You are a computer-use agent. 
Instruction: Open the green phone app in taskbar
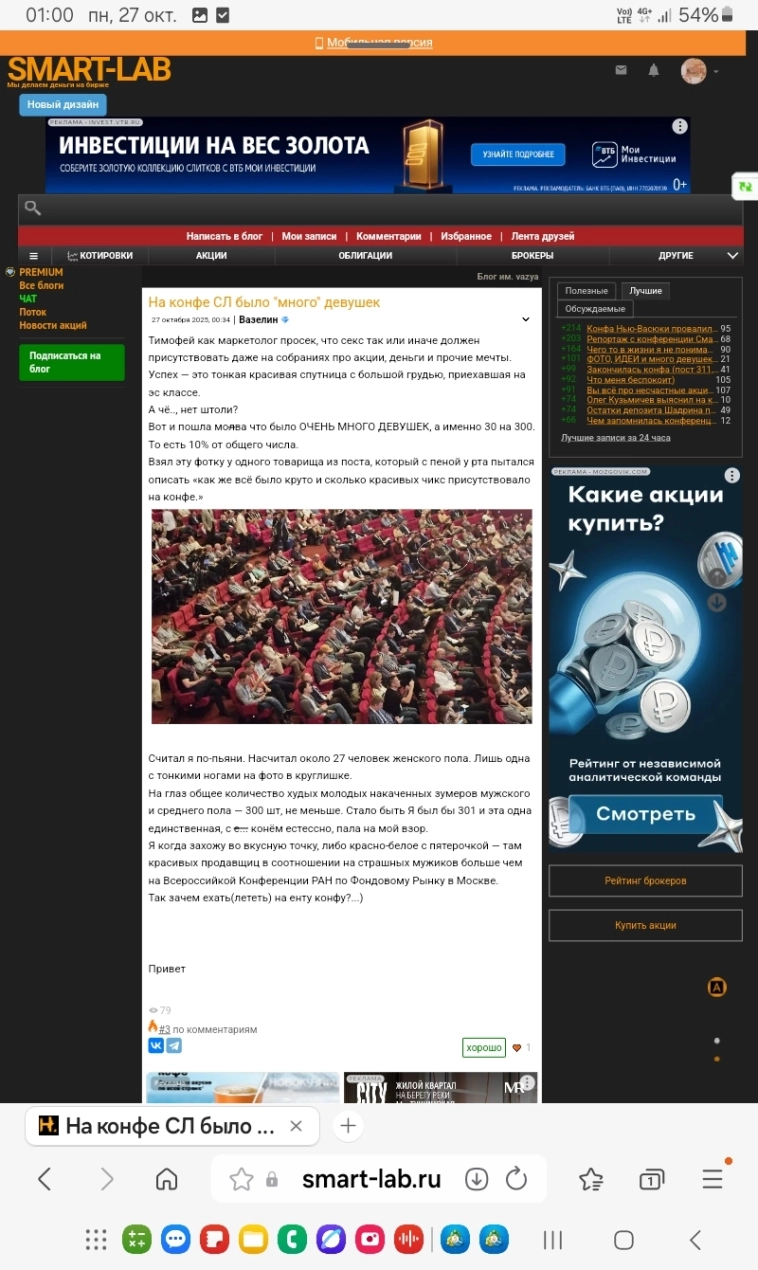tap(293, 1240)
